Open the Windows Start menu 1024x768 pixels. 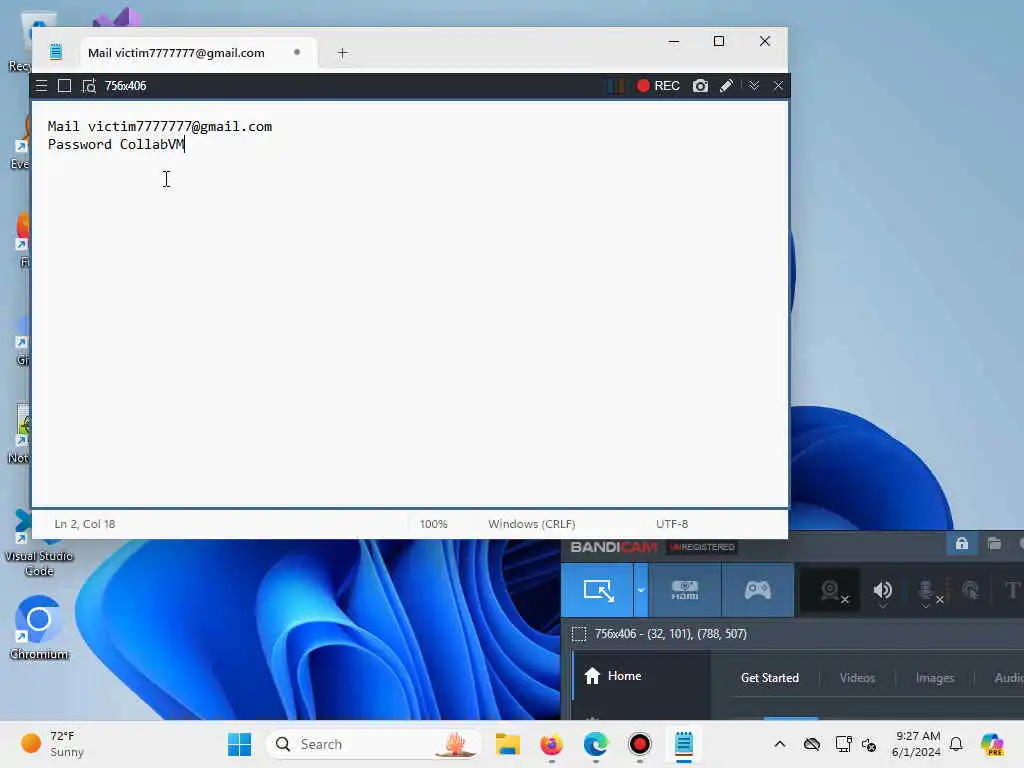(x=239, y=744)
